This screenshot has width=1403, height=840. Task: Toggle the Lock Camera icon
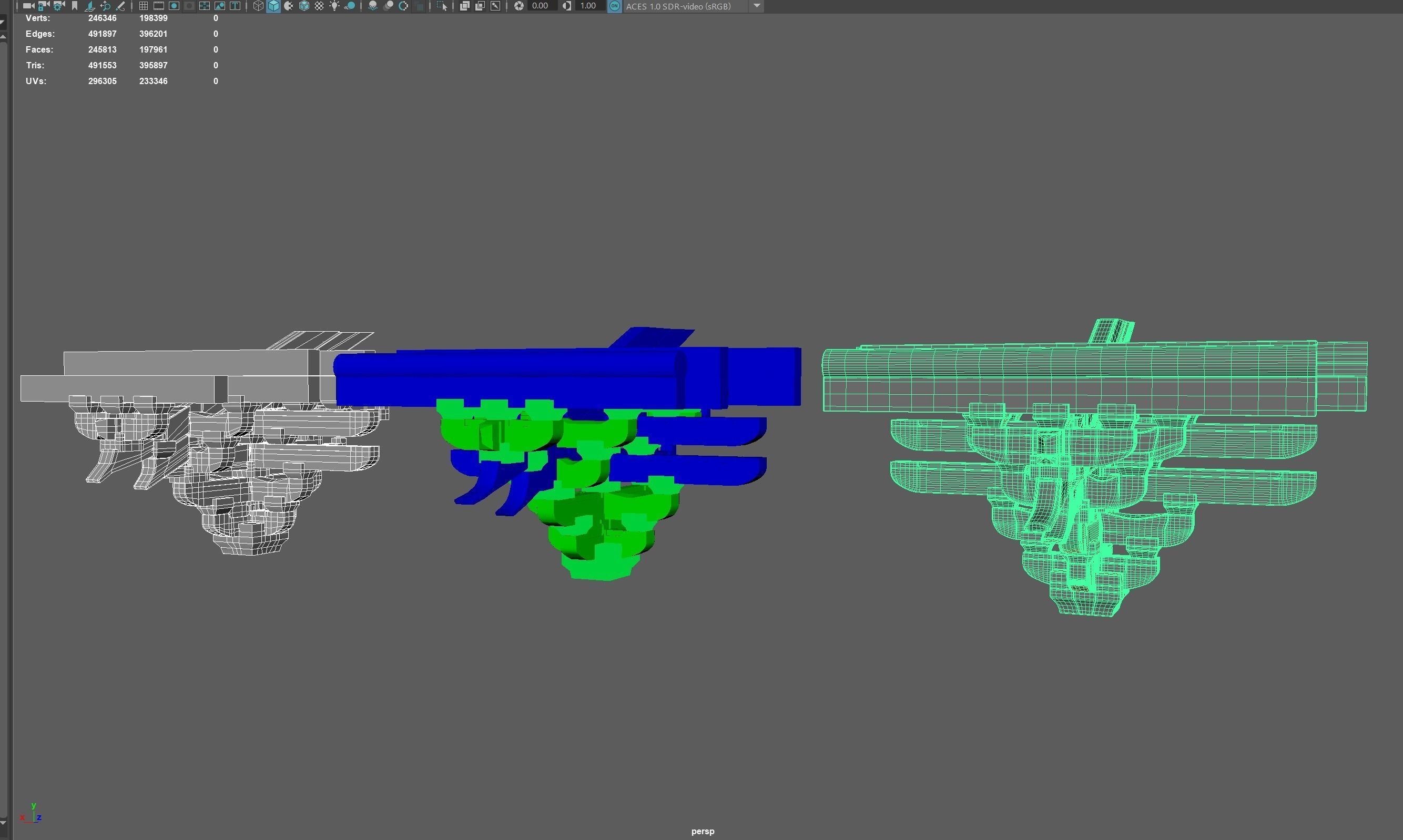(44, 6)
